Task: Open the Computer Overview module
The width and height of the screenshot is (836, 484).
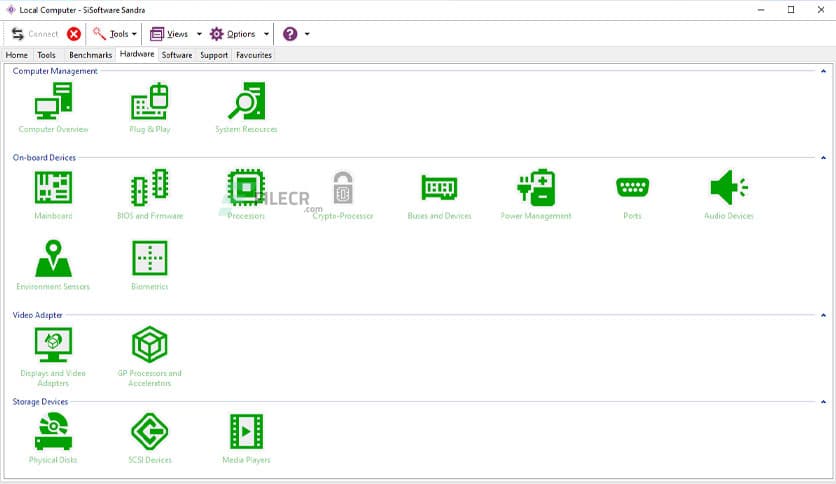Action: pyautogui.click(x=53, y=107)
